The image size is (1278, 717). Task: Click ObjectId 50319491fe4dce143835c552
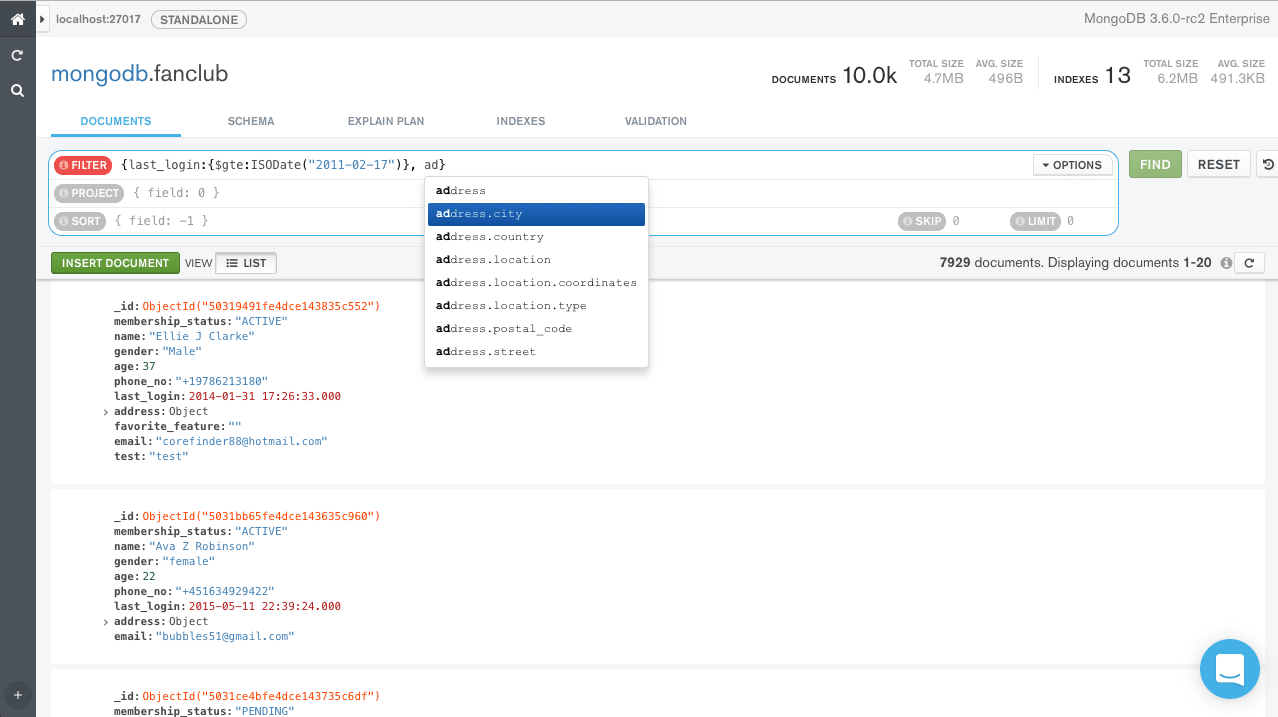click(x=261, y=306)
